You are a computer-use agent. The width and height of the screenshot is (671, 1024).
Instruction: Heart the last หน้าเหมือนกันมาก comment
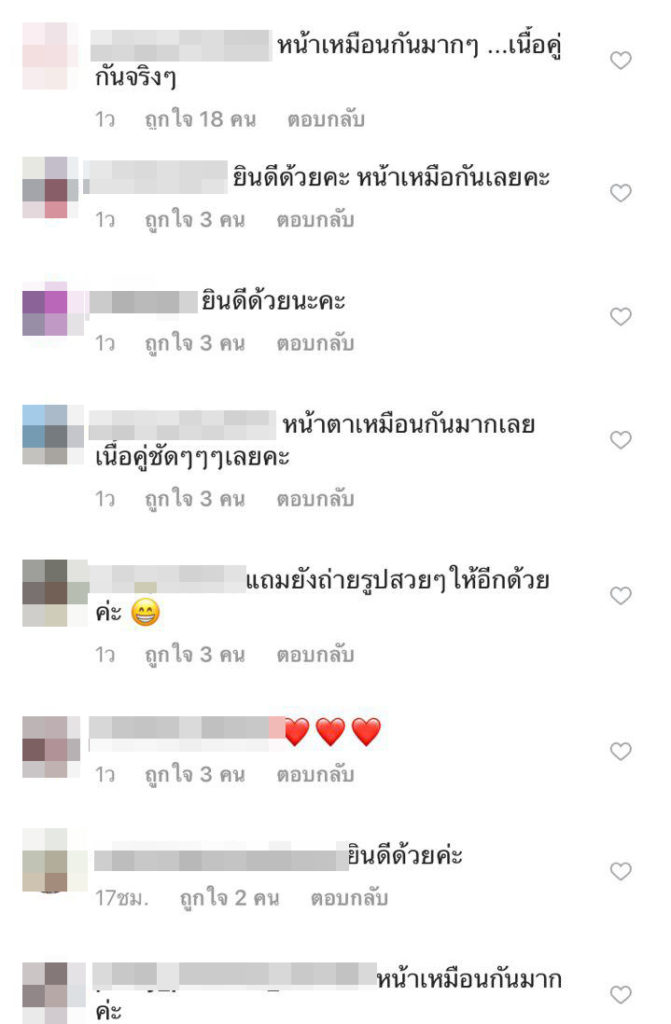pyautogui.click(x=621, y=994)
